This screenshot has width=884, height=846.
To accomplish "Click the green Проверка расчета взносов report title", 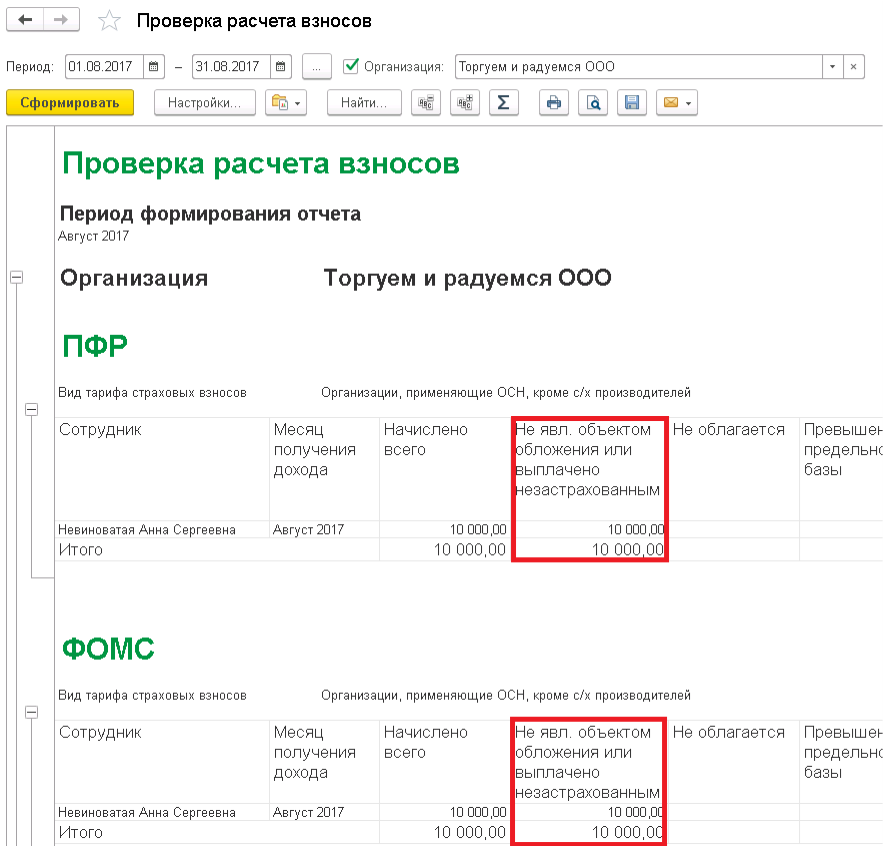I will coord(260,164).
